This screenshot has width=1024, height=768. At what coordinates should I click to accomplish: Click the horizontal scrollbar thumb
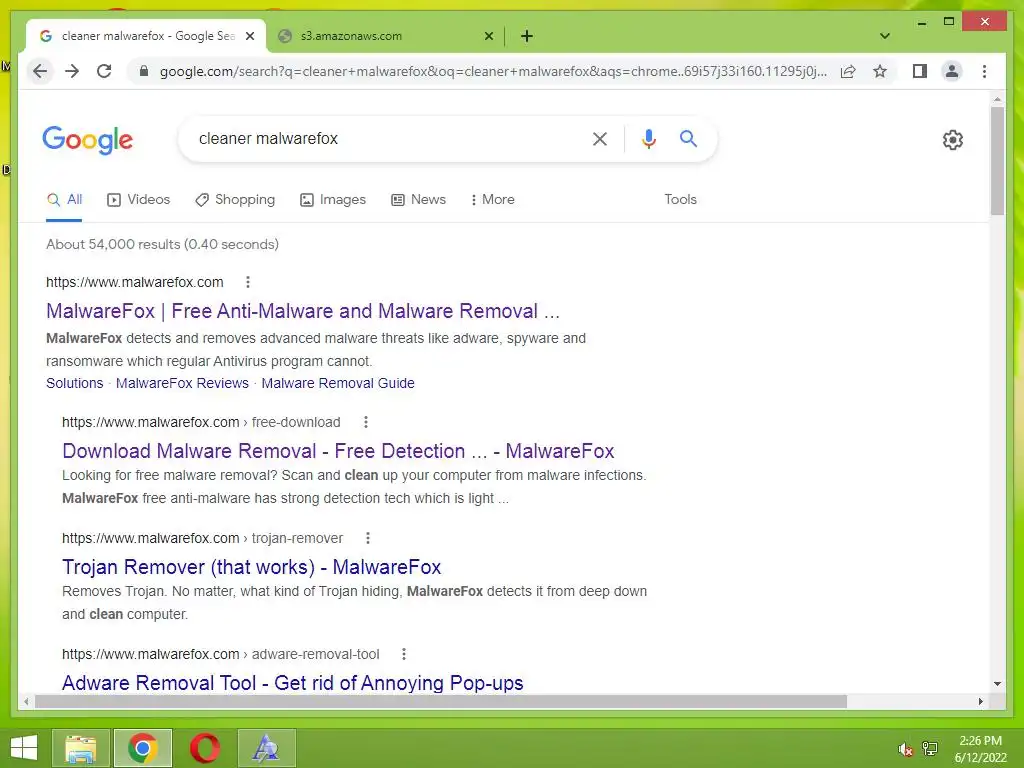click(x=441, y=701)
